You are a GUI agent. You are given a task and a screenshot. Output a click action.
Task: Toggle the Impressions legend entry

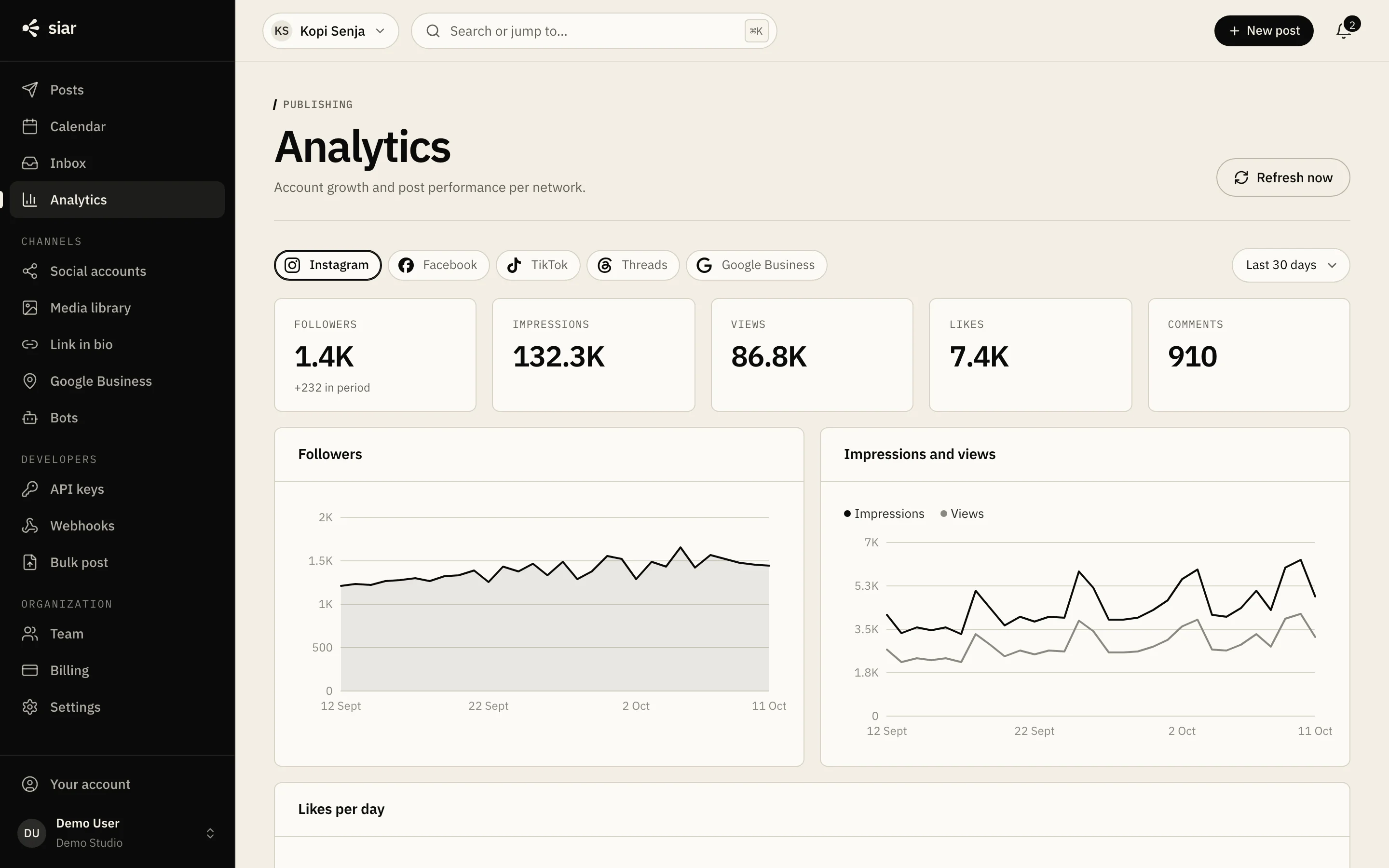click(x=884, y=514)
